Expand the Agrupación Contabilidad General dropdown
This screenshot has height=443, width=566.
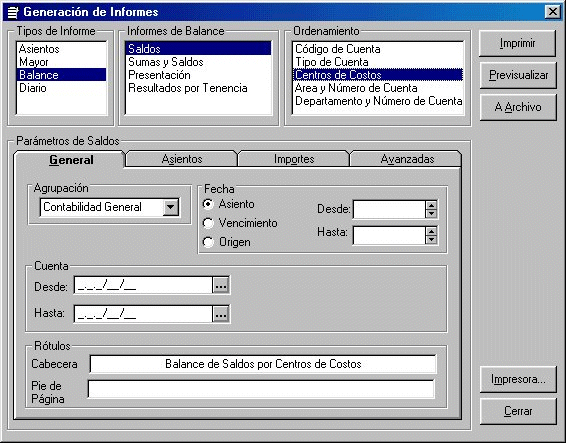(x=171, y=207)
